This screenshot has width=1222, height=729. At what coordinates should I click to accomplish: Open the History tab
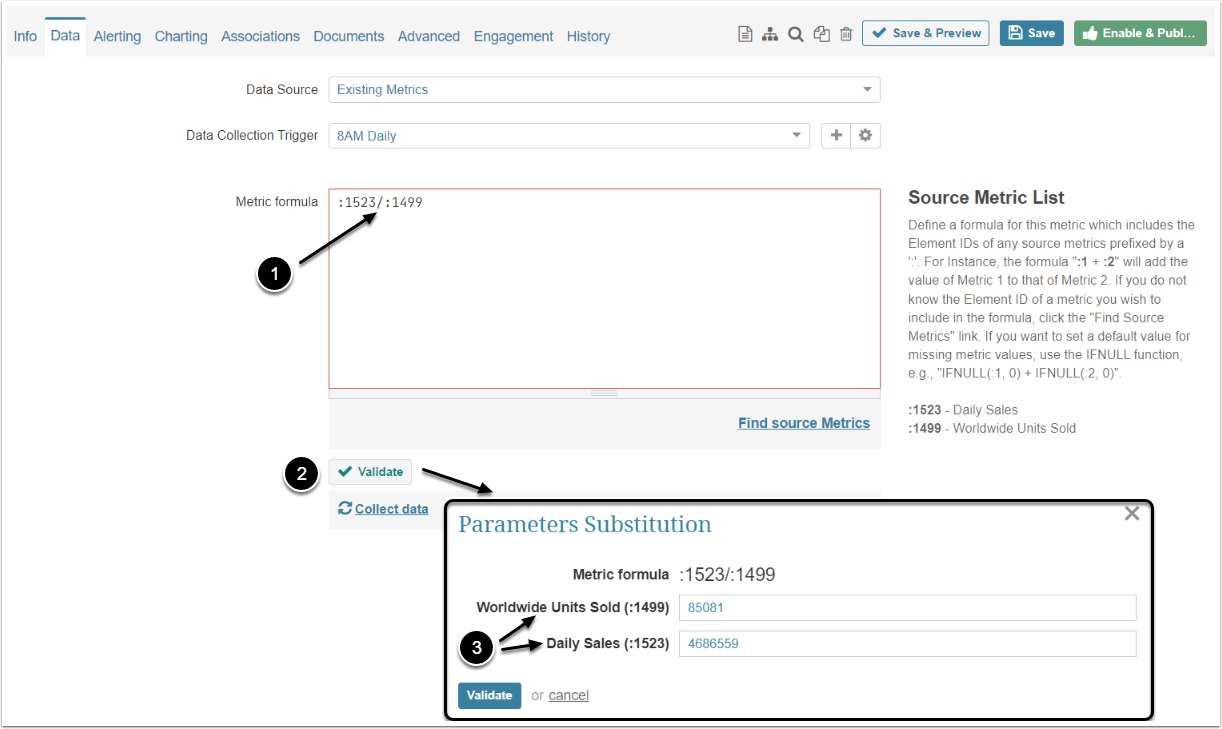click(x=588, y=36)
